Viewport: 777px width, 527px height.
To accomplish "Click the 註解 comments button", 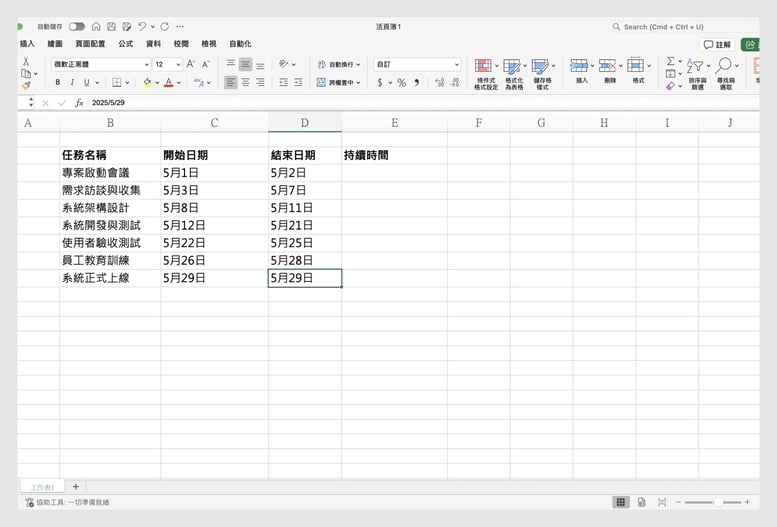I will [718, 45].
